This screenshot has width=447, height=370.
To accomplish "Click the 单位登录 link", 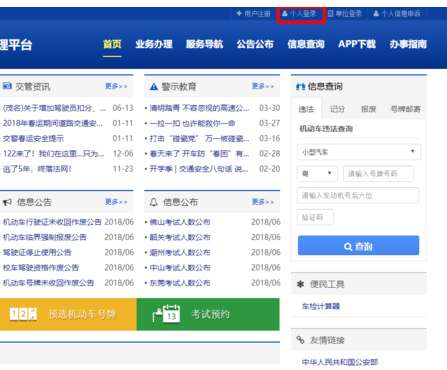I will pyautogui.click(x=348, y=13).
